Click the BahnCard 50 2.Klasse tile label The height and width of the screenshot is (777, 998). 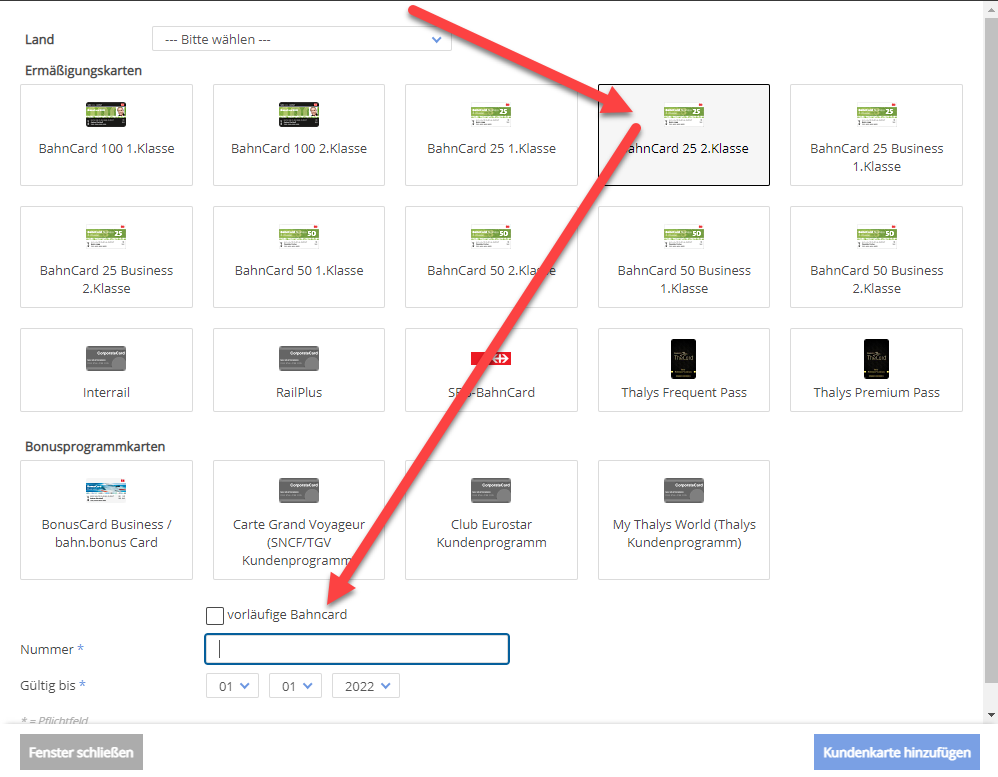pos(491,270)
